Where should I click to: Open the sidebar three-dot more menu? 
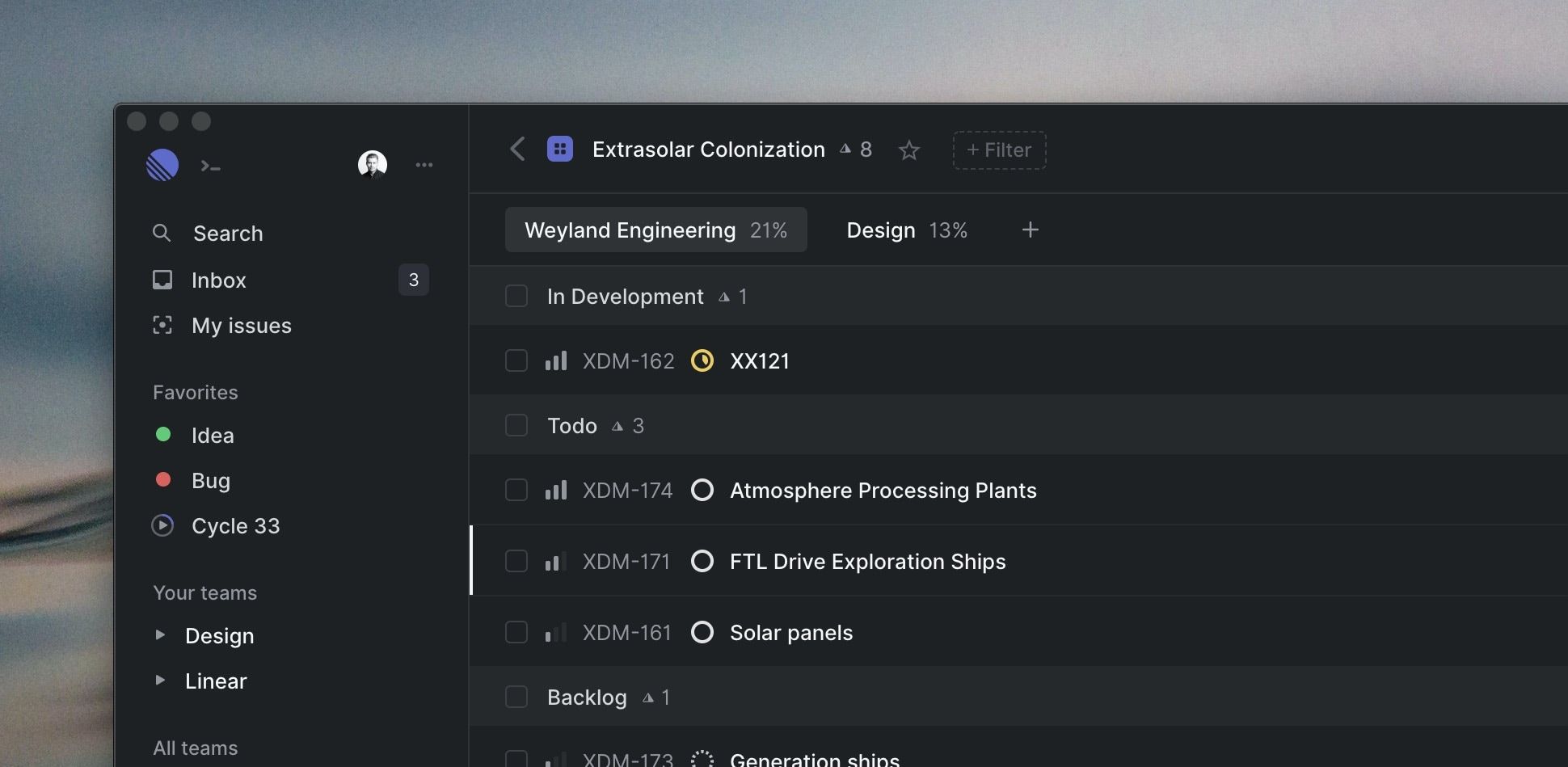click(x=424, y=165)
